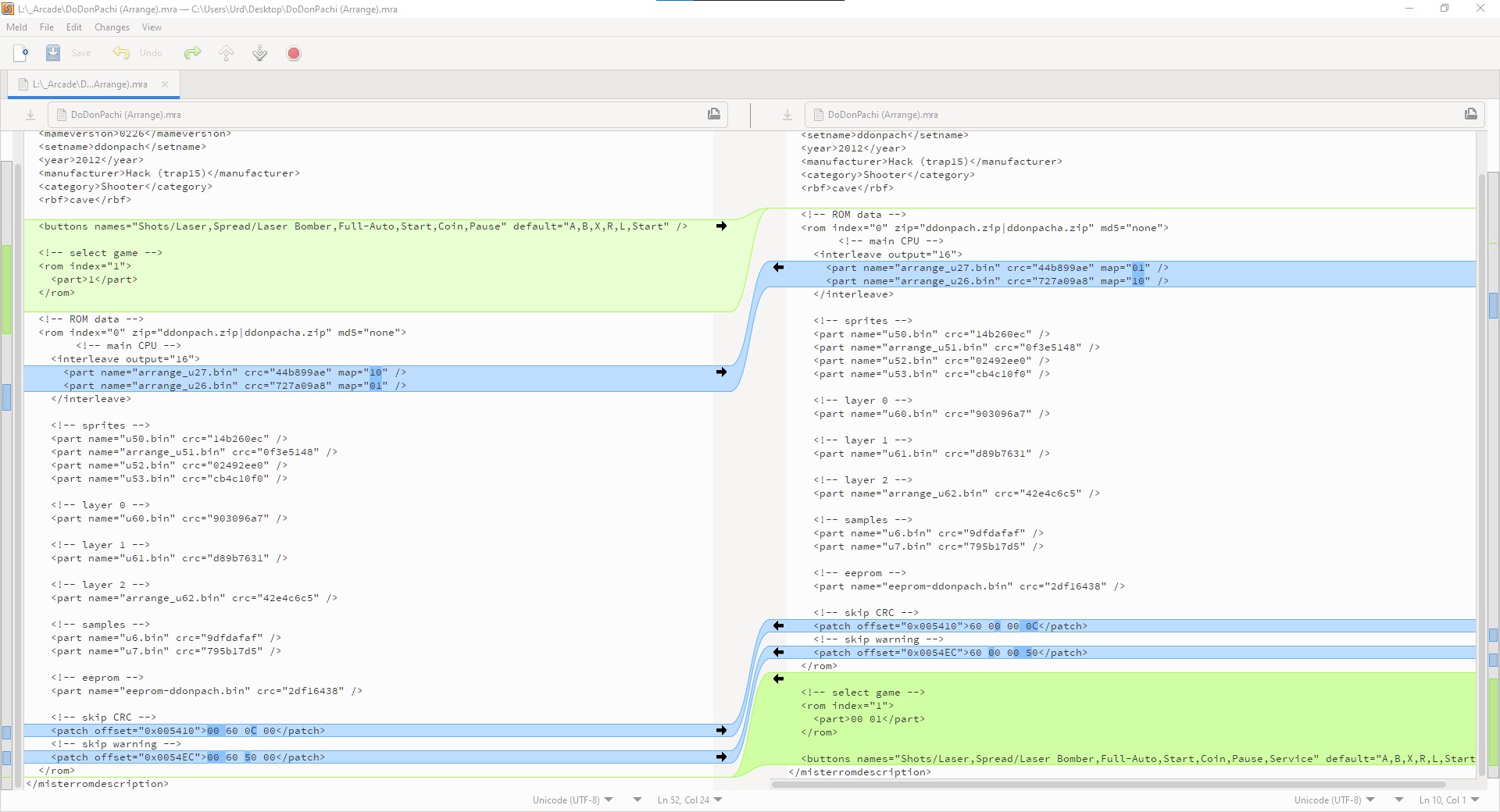Screen dimensions: 1500x812
Task: Click the Save text label in toolbar
Action: (x=81, y=53)
